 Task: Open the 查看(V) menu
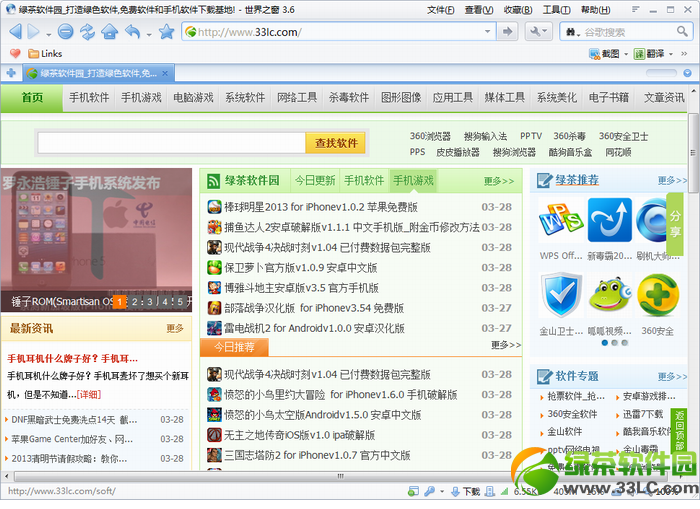479,10
